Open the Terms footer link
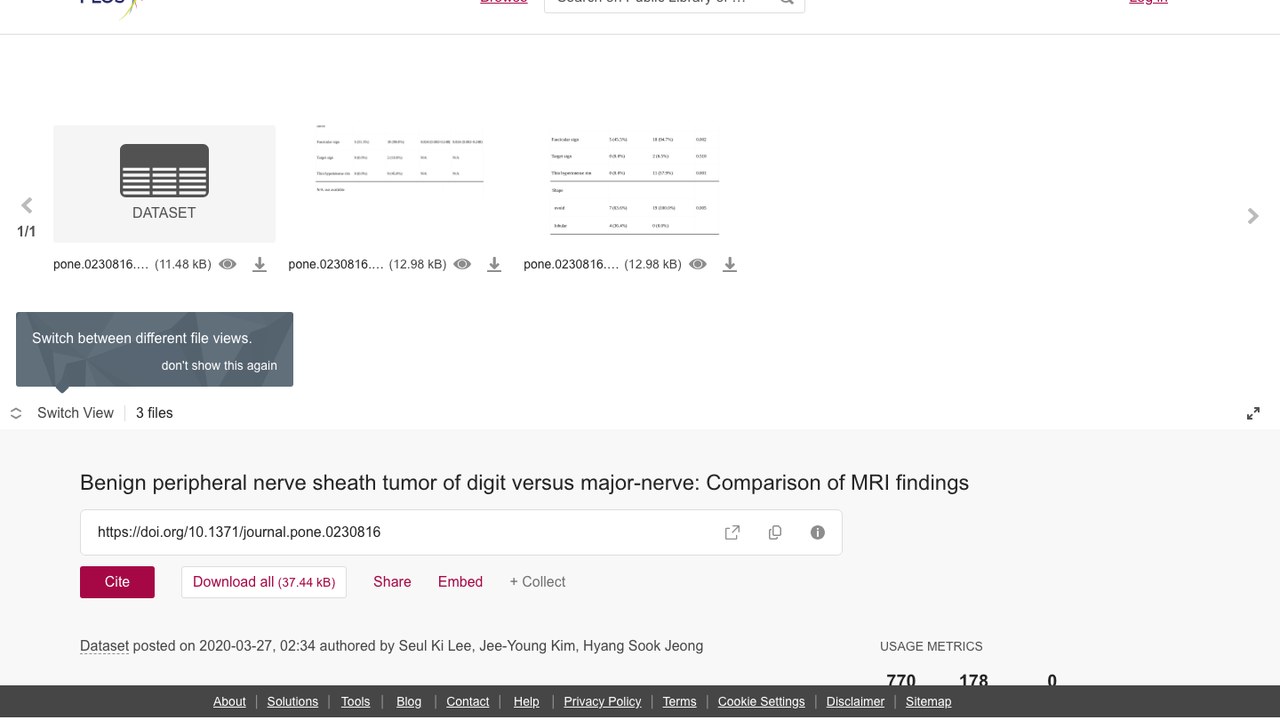 679,702
